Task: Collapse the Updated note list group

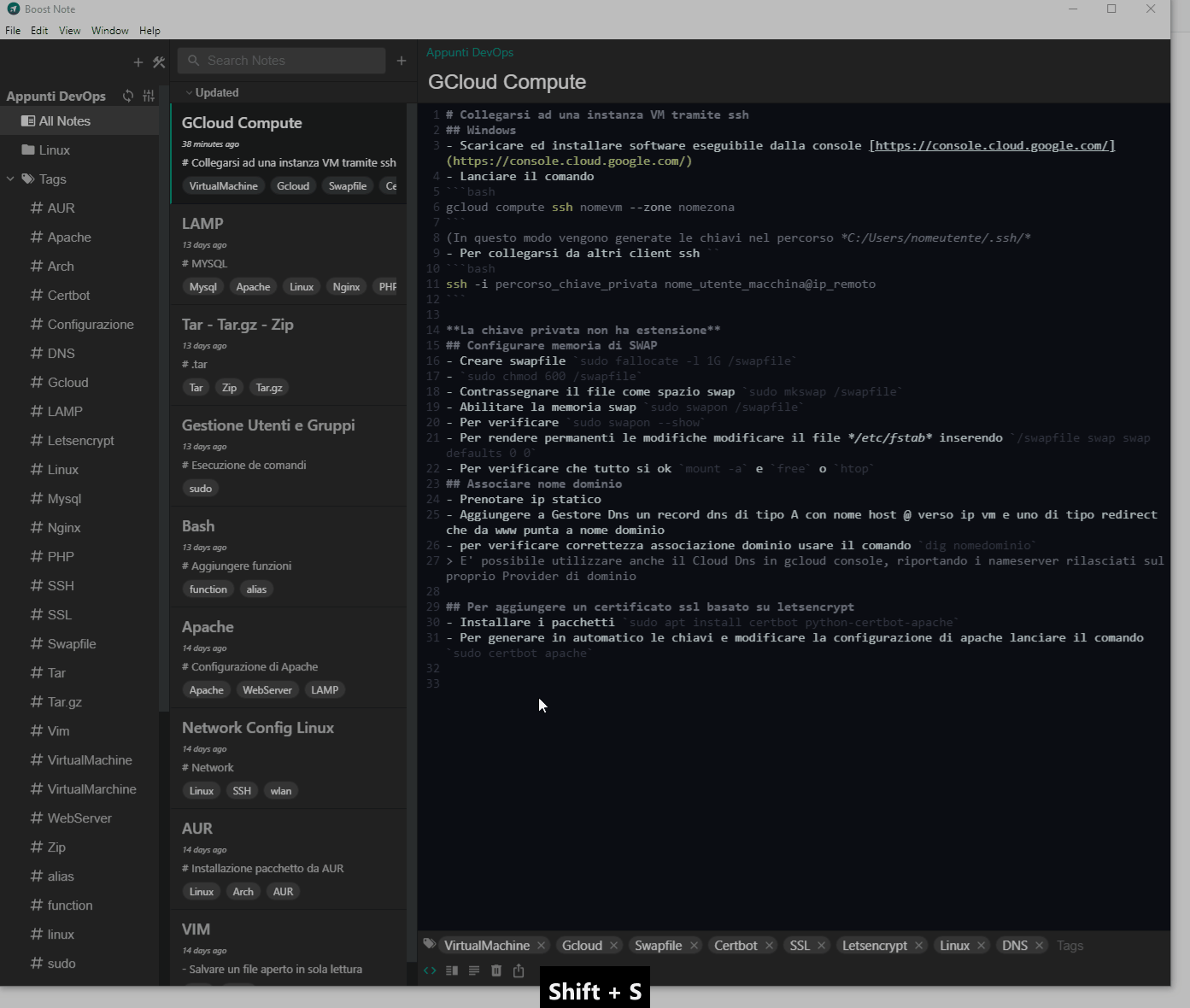Action: 189,92
